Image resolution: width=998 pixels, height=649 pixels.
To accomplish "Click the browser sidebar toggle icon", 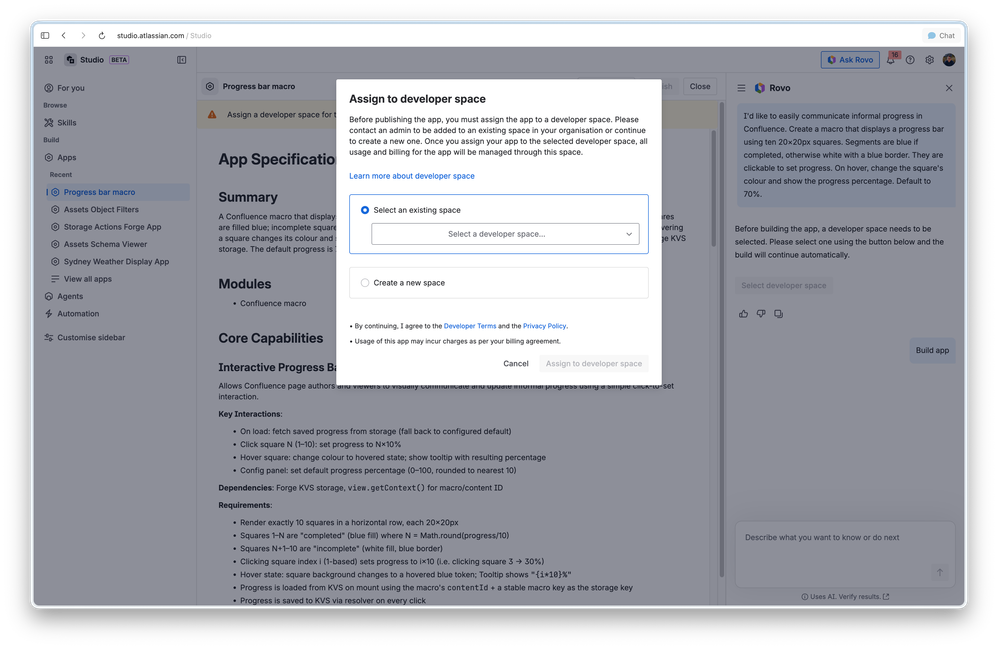I will [x=45, y=36].
